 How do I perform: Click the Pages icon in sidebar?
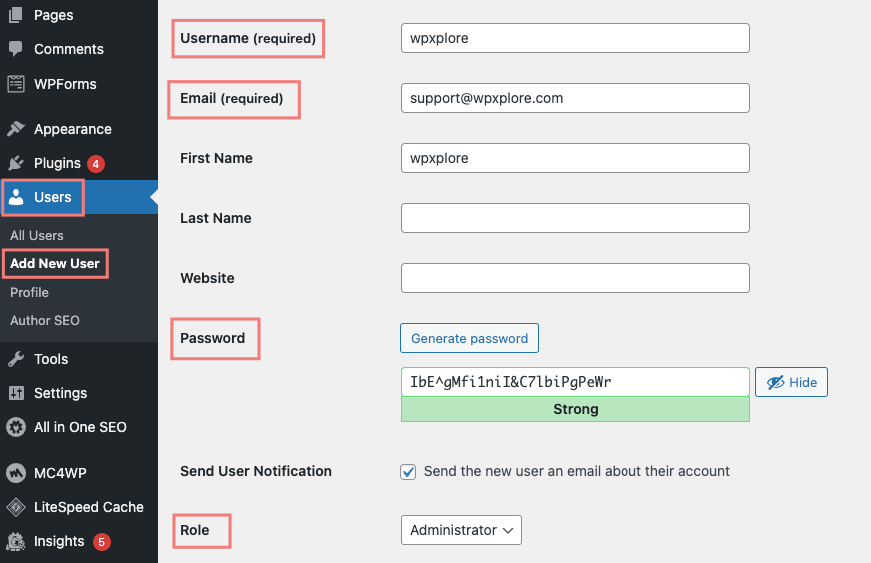click(16, 15)
